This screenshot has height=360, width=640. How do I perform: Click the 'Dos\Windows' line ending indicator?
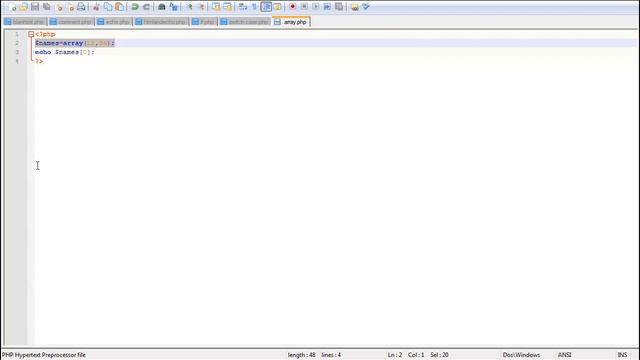point(521,355)
